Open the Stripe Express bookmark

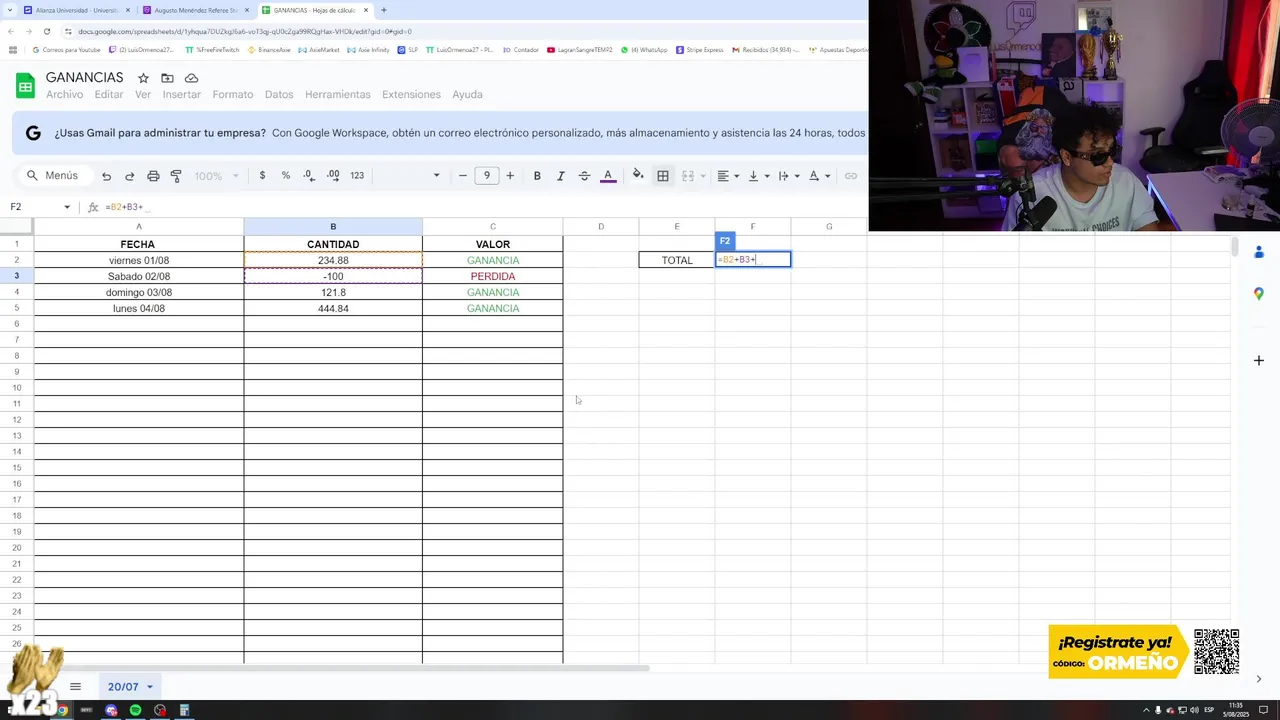(x=699, y=49)
